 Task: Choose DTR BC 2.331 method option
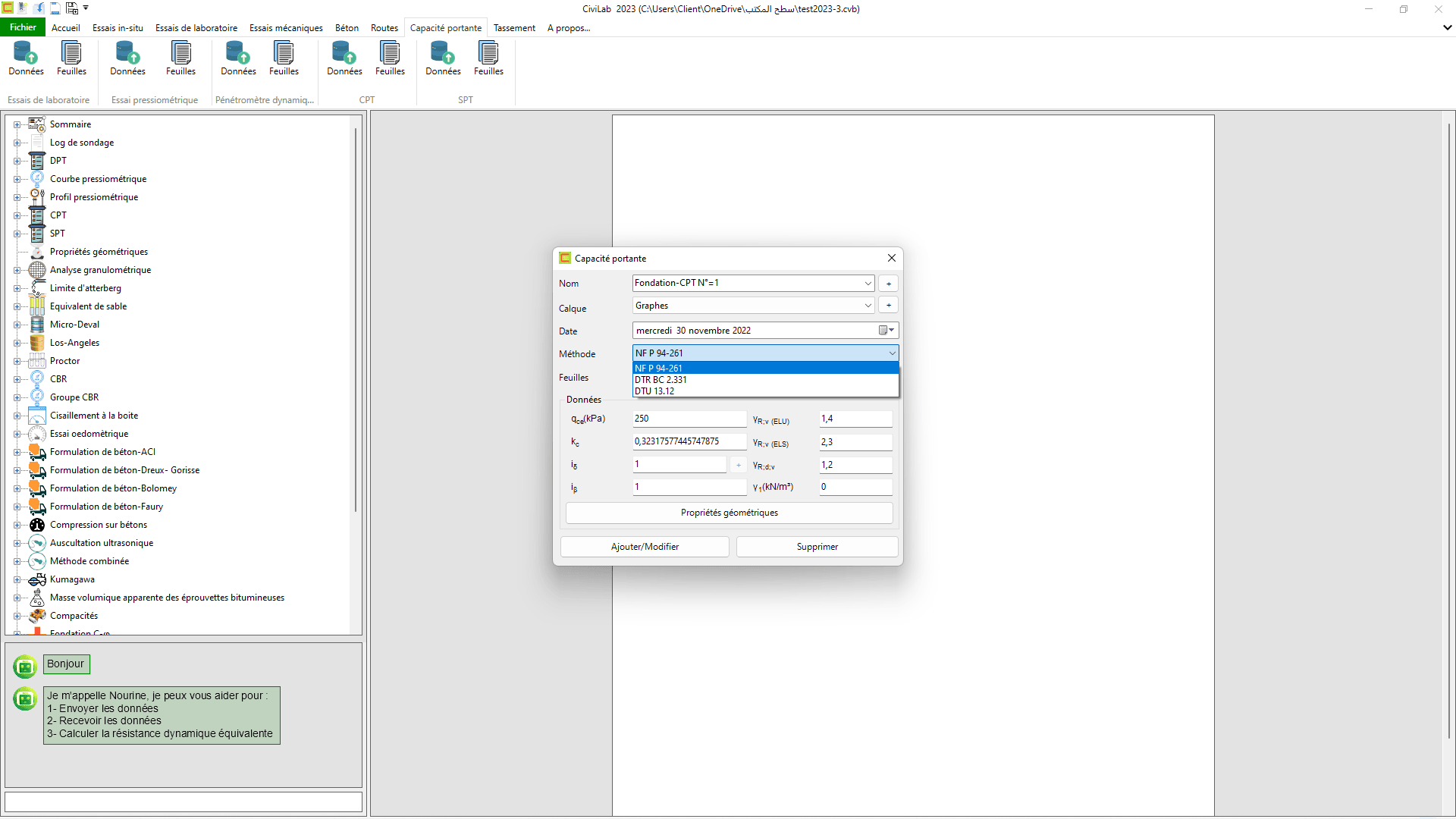coord(766,380)
